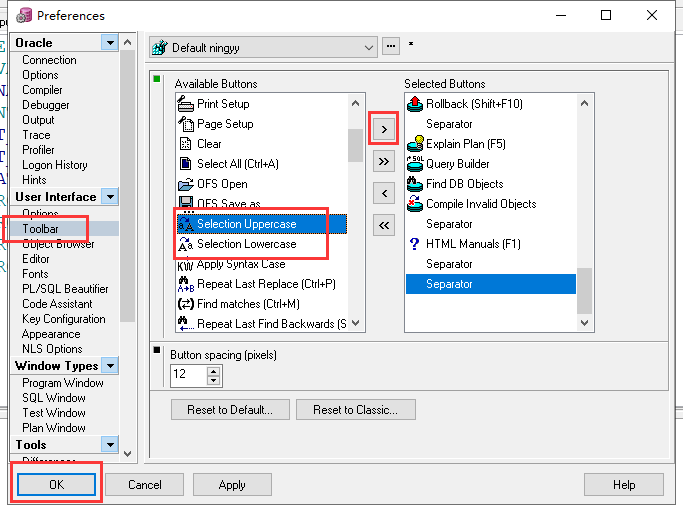Click Available Buttons list scroll-down arrow
Viewport: 683px width, 512px height.
point(355,323)
